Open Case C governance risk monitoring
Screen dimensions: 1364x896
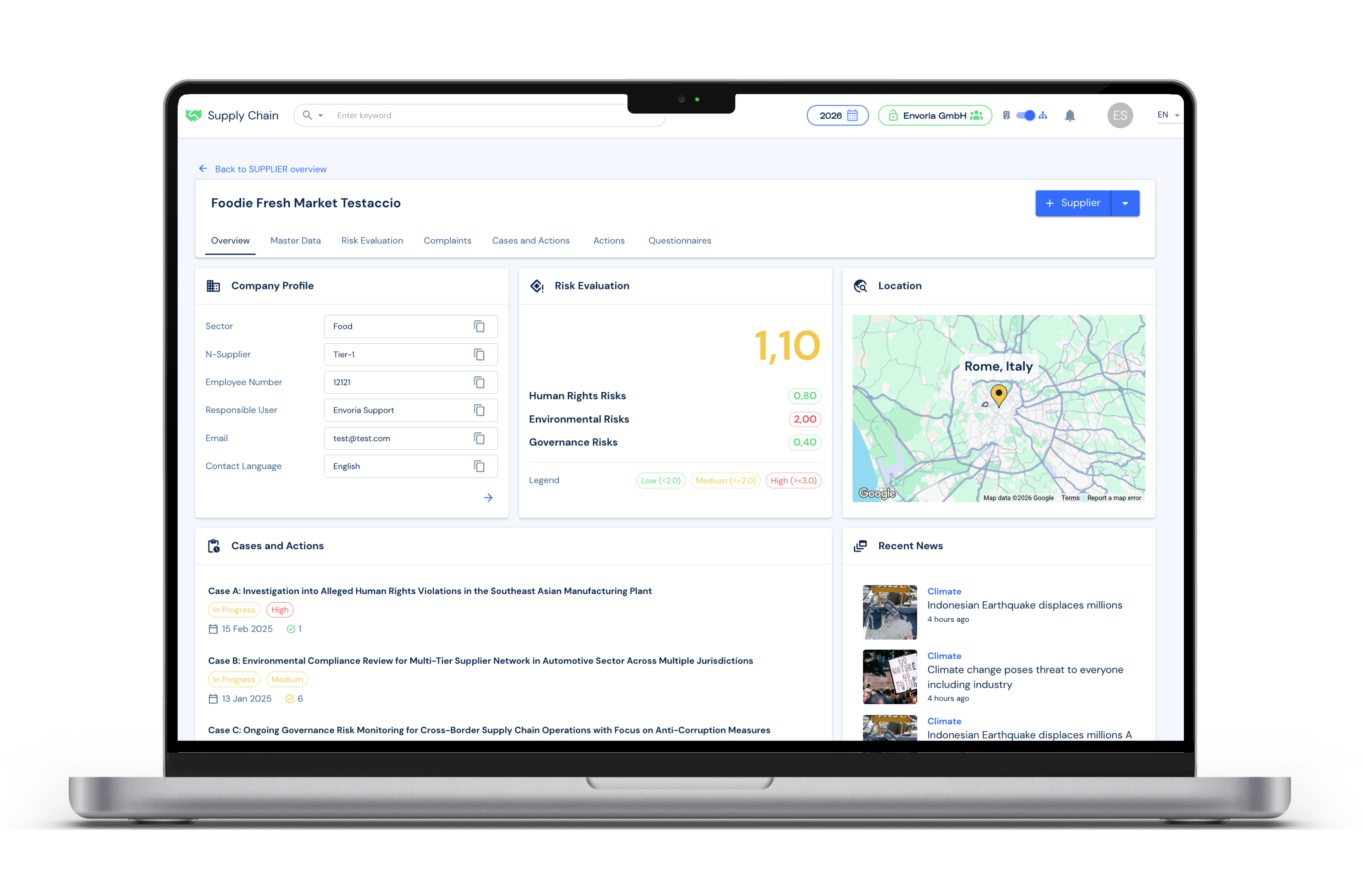(489, 730)
